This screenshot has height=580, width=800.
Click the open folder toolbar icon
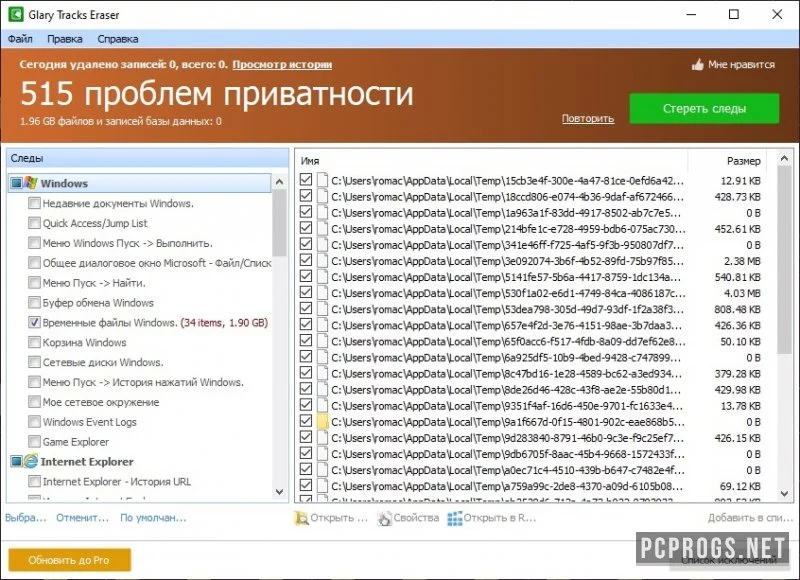(301, 518)
